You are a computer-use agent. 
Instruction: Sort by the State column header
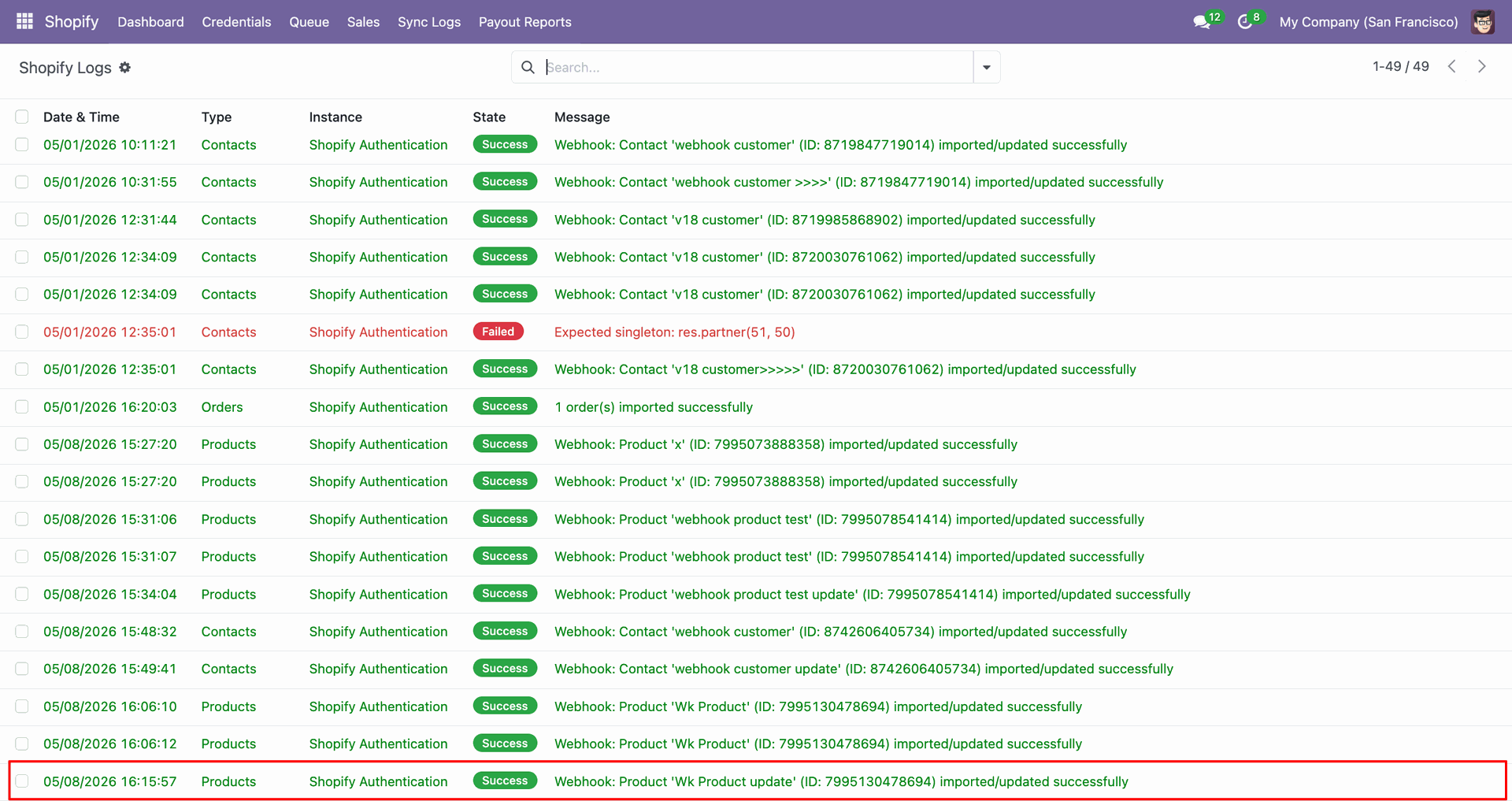coord(489,117)
